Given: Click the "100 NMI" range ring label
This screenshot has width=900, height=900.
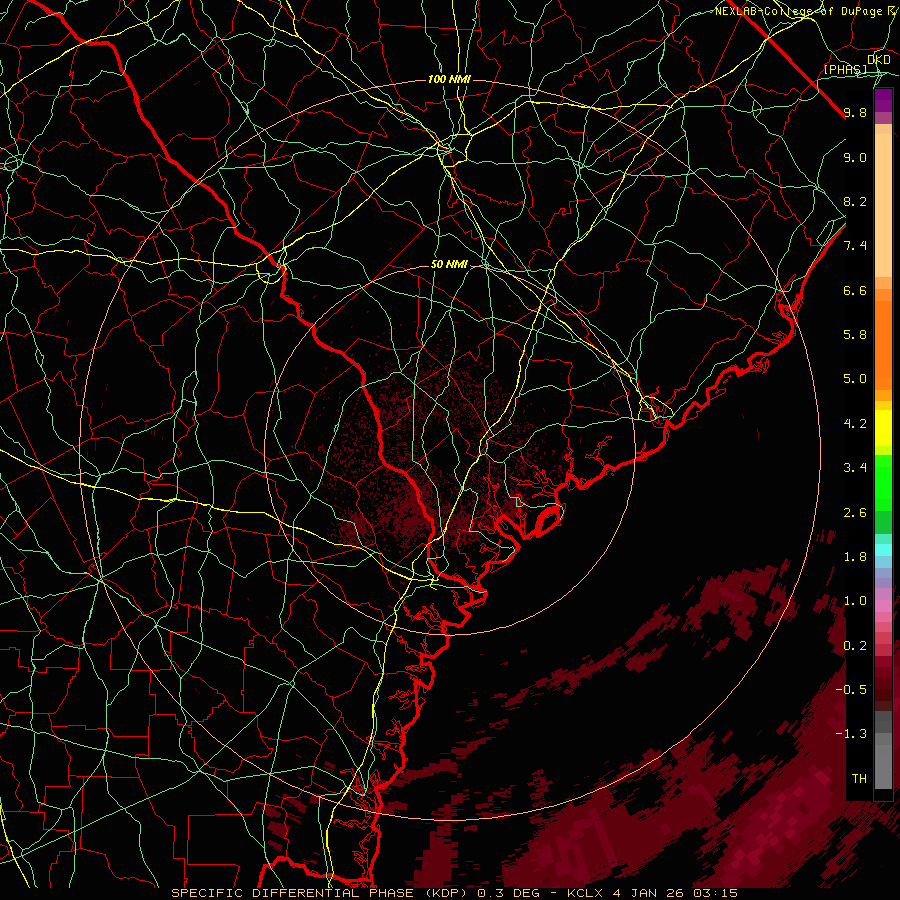Looking at the screenshot, I should pyautogui.click(x=449, y=79).
